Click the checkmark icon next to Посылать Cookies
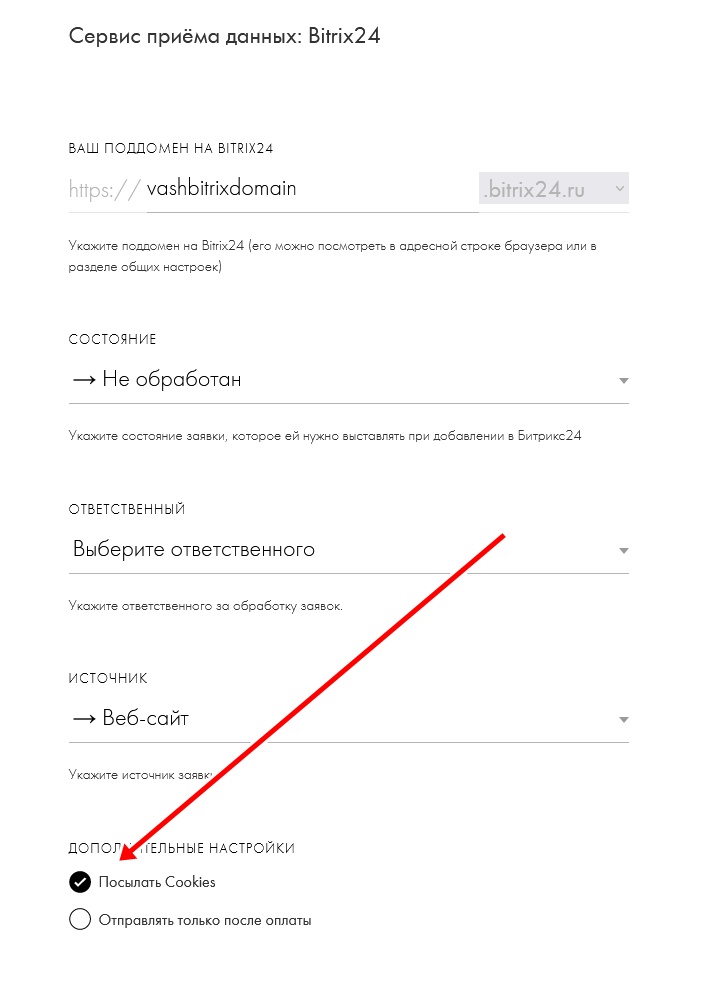The image size is (720, 985). pyautogui.click(x=80, y=882)
